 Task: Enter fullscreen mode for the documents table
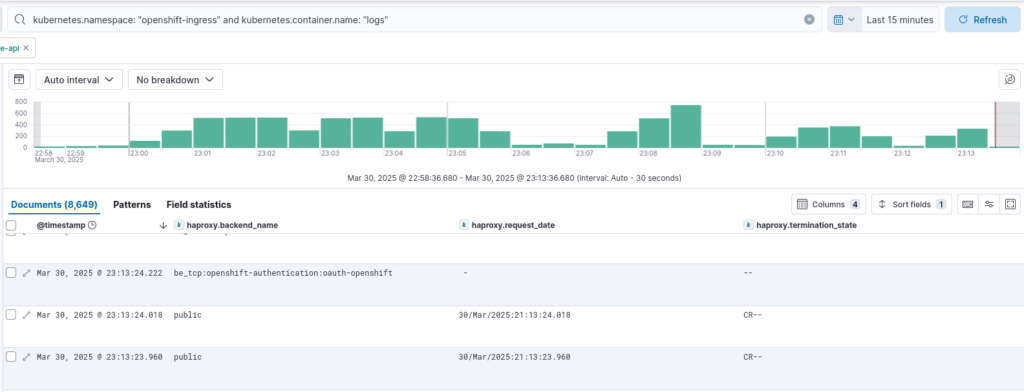[1010, 204]
